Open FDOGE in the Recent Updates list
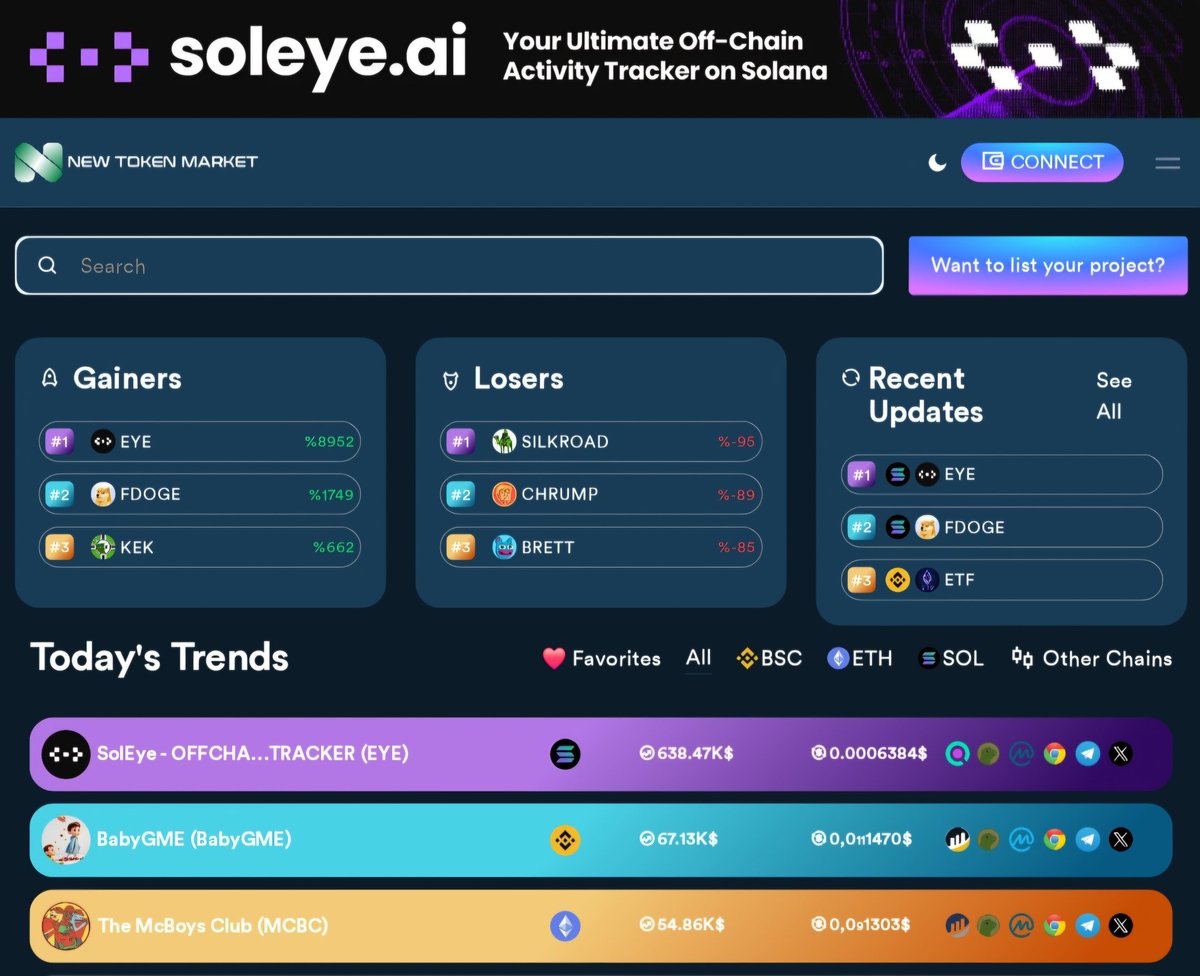 (1002, 527)
